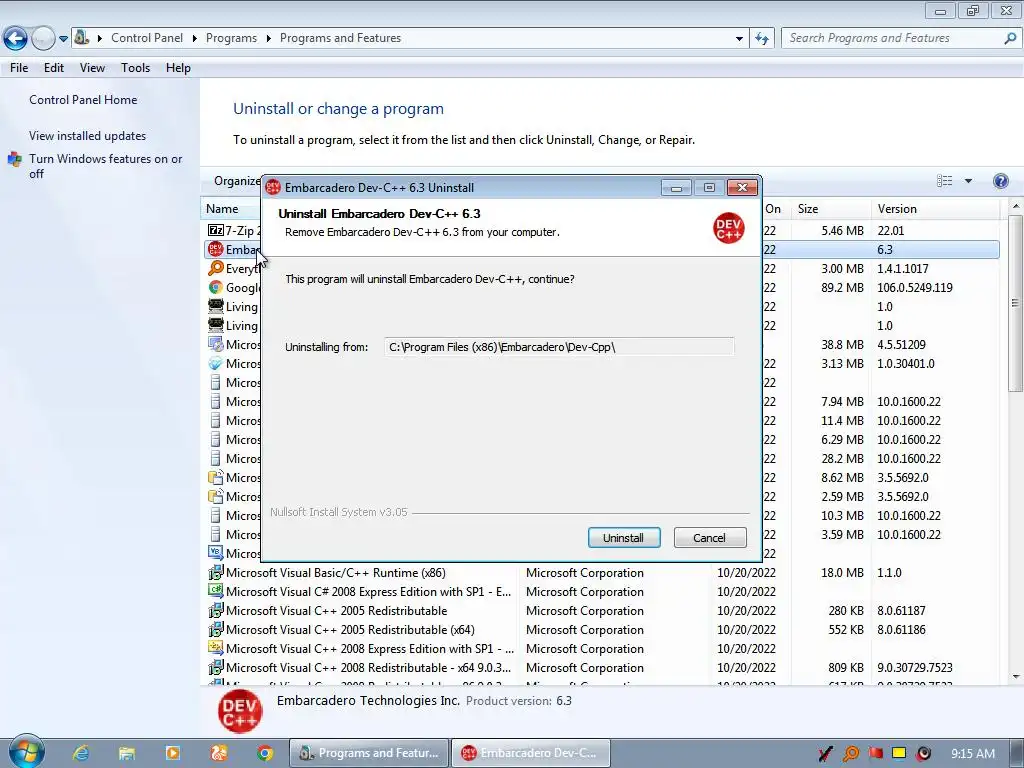Open the View menu
This screenshot has height=768, width=1024.
[92, 68]
